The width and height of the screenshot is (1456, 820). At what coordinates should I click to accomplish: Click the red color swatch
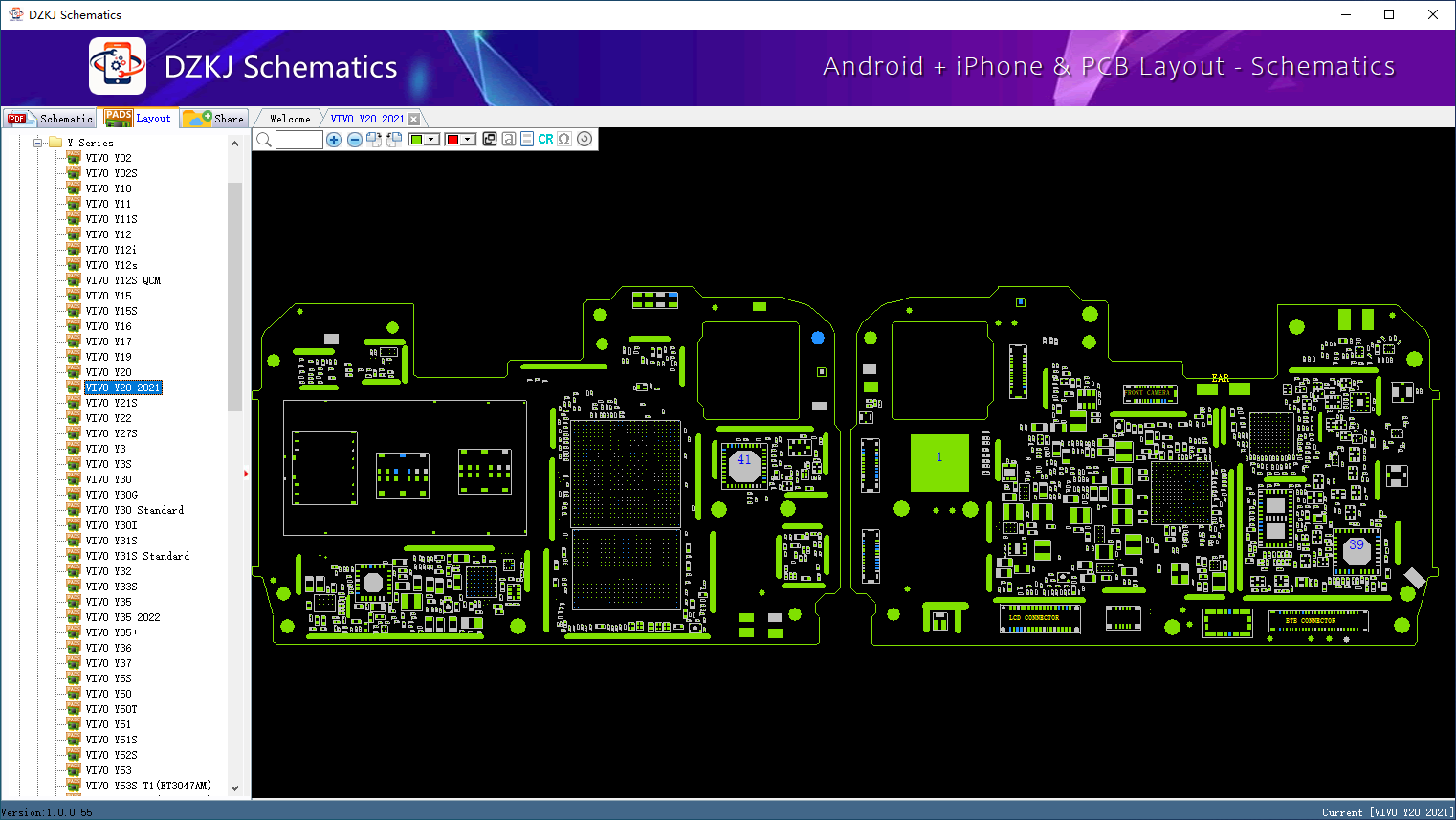[452, 140]
